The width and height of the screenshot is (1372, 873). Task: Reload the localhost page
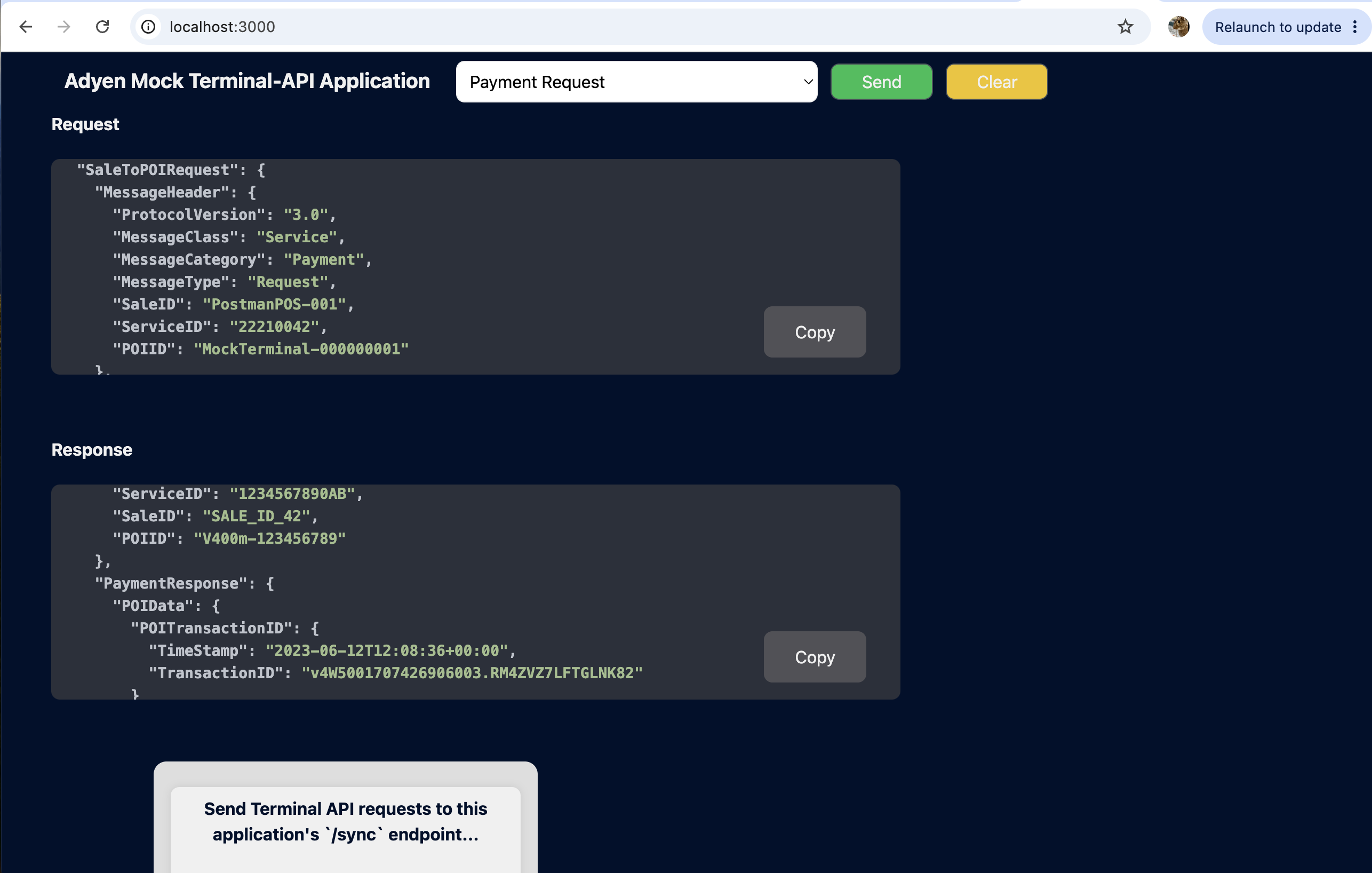(x=102, y=27)
